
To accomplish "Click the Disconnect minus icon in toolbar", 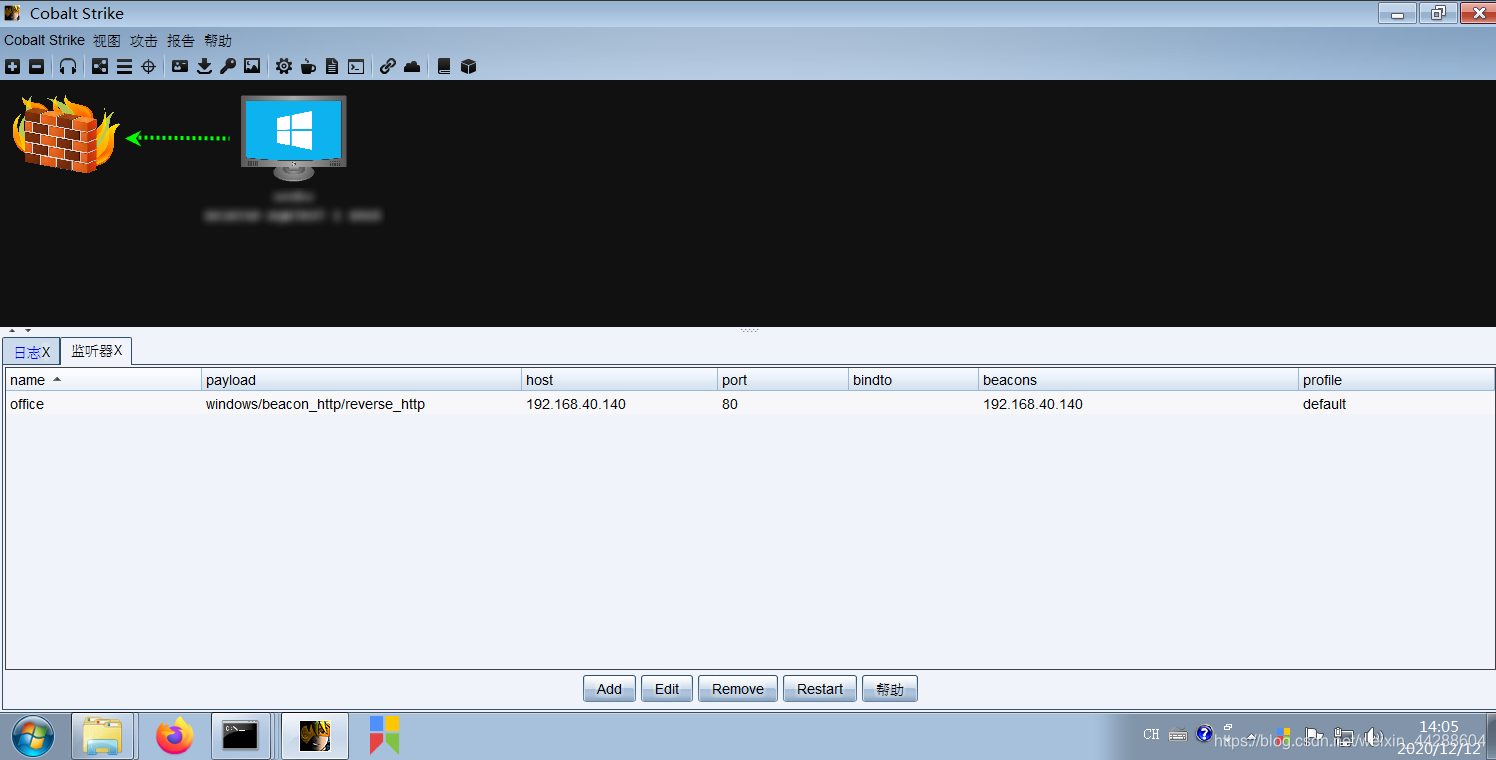I will (36, 66).
